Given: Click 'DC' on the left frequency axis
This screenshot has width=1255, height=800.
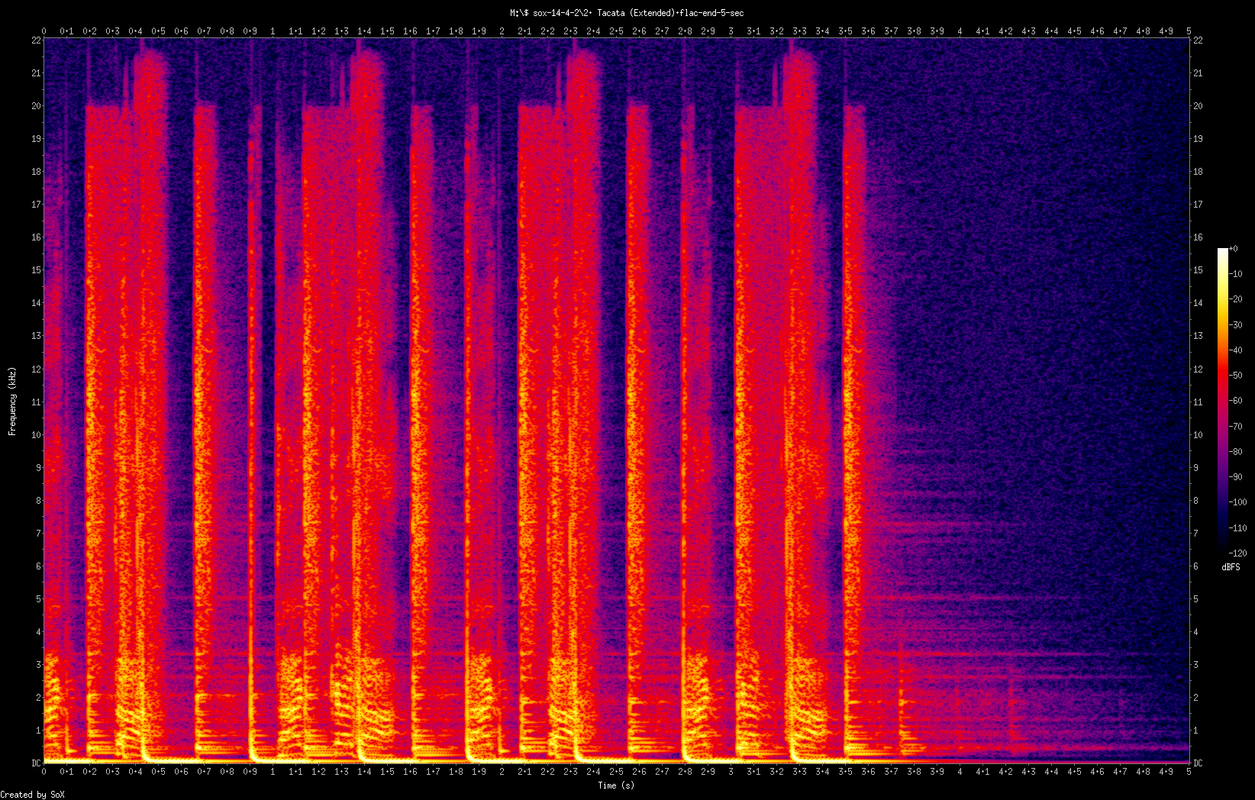Looking at the screenshot, I should tap(35, 764).
